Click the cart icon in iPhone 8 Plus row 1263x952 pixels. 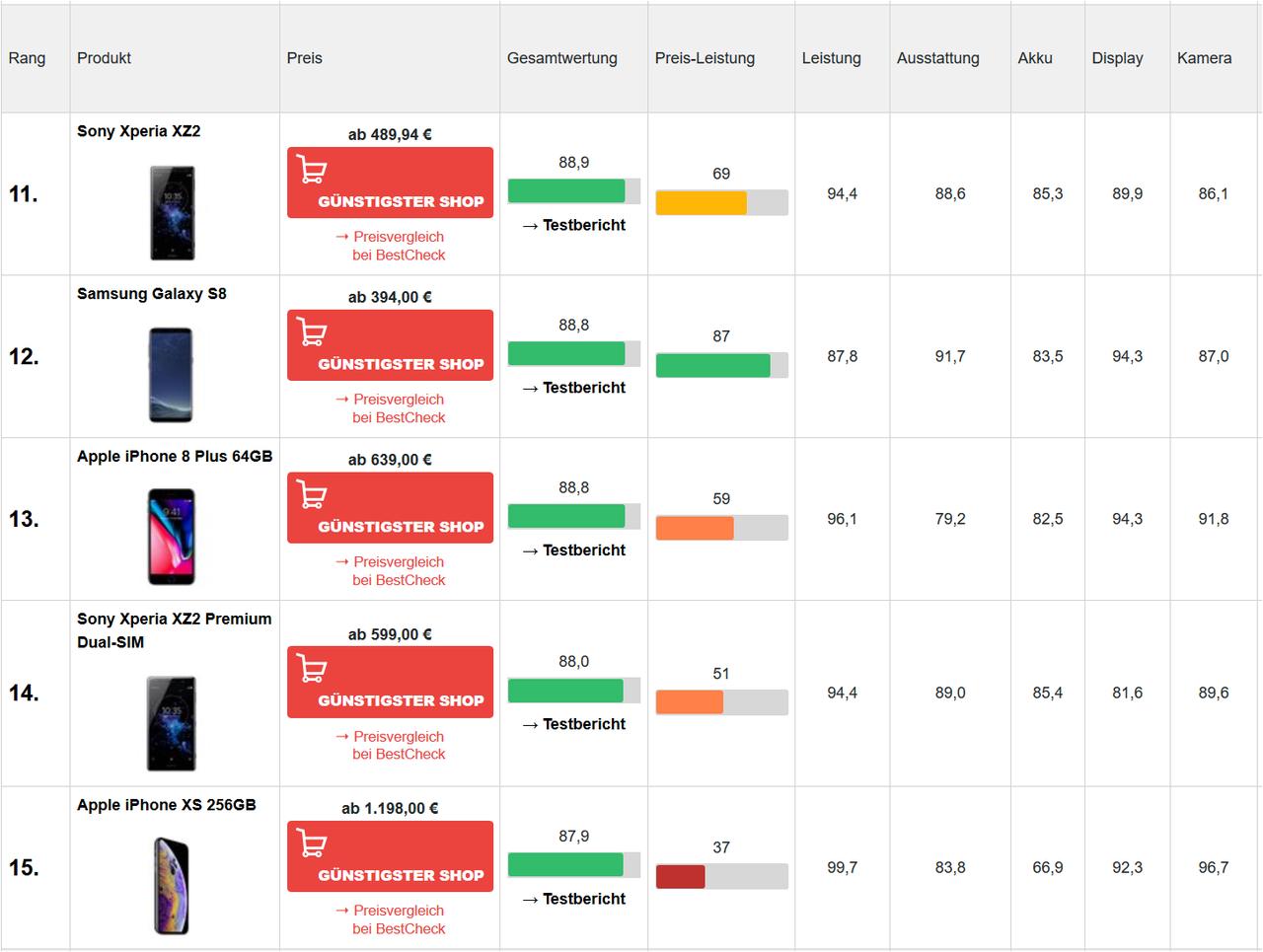pos(312,496)
